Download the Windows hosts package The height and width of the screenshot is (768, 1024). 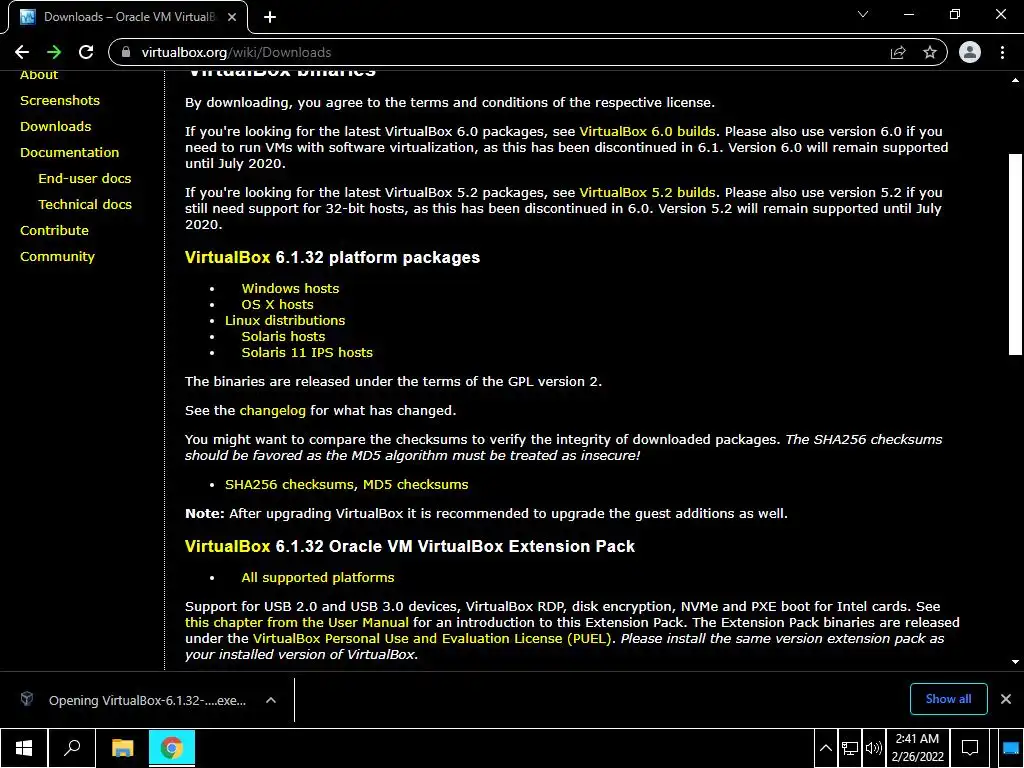[x=290, y=289]
